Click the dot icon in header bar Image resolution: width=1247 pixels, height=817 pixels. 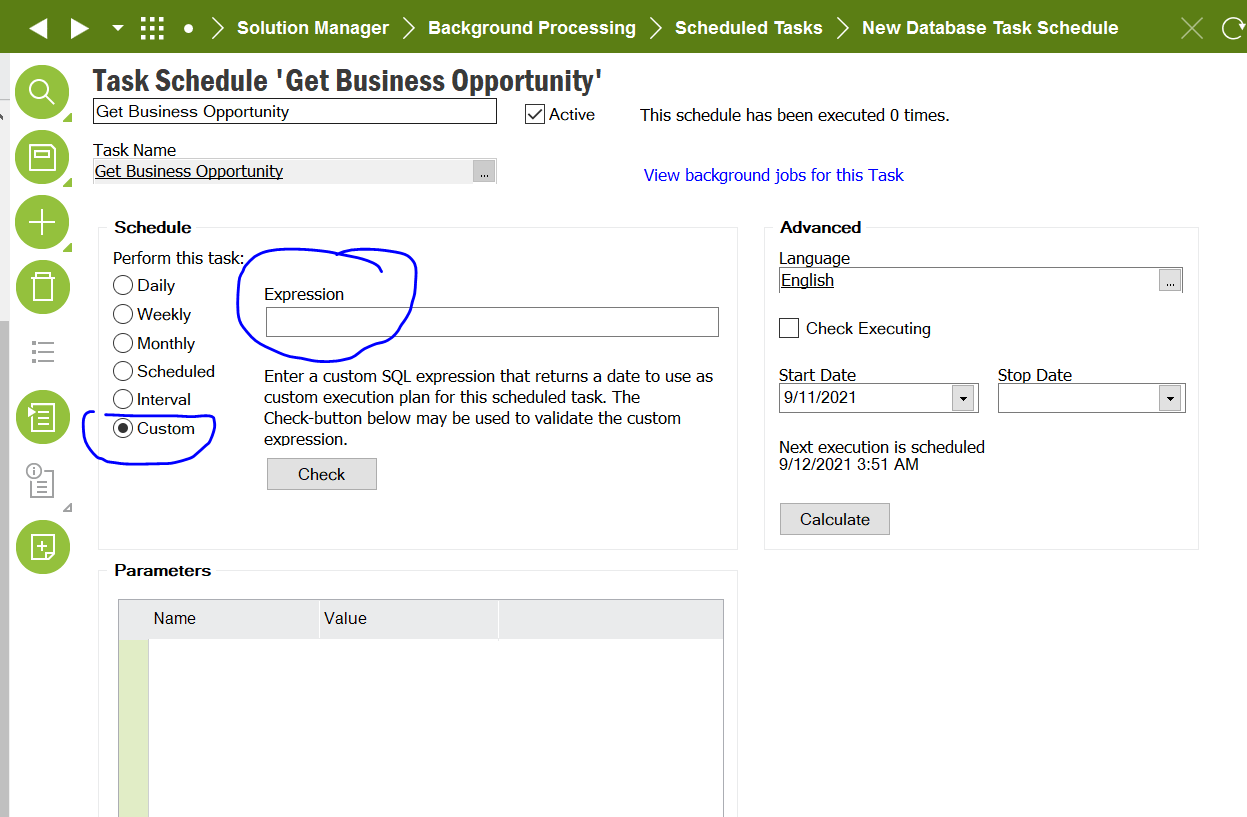coord(188,29)
